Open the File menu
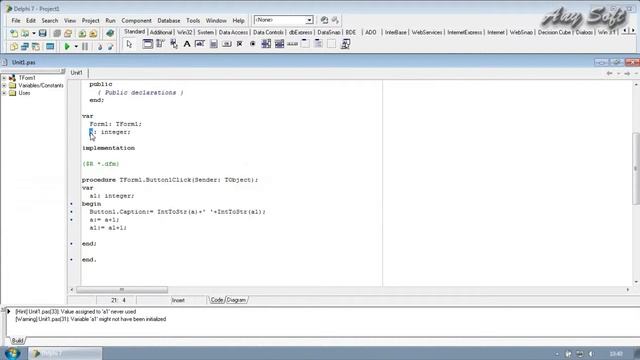This screenshot has width=640, height=360. tap(16, 20)
